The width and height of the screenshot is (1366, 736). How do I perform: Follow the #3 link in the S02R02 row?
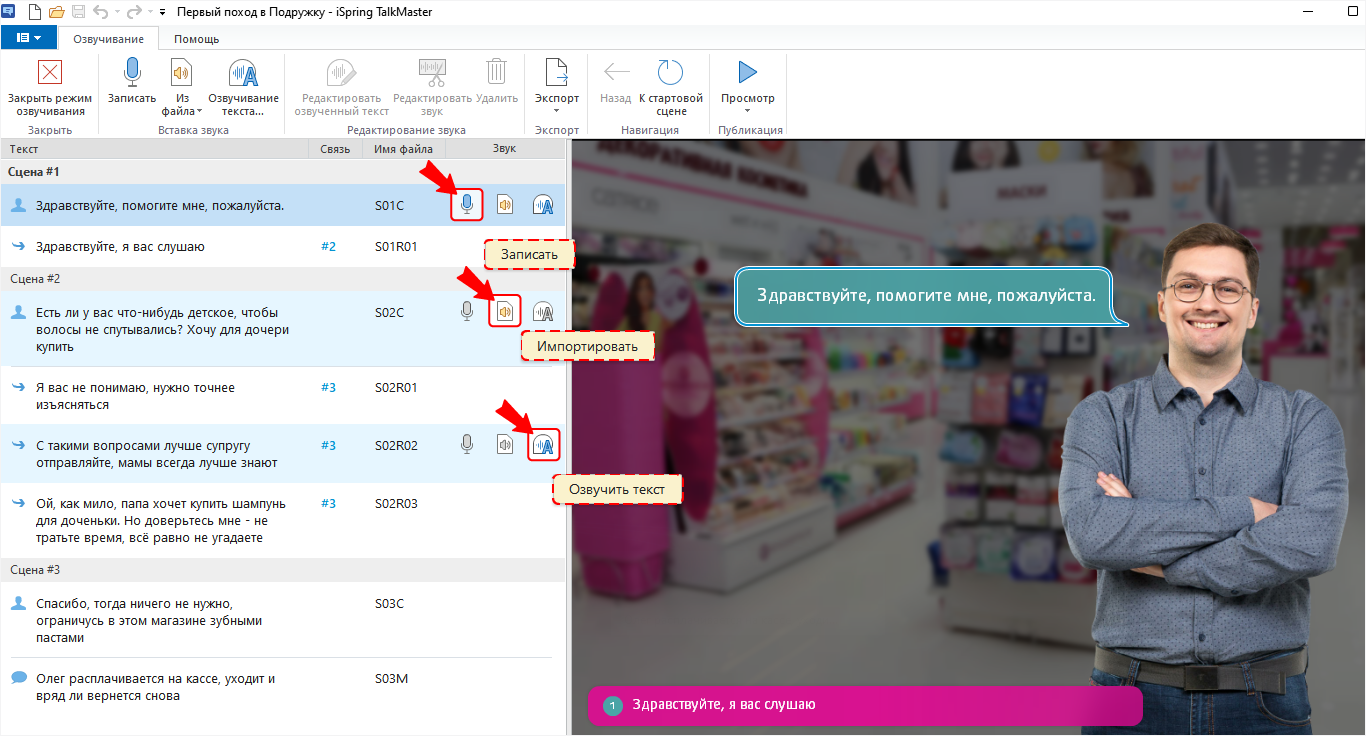pyautogui.click(x=329, y=445)
